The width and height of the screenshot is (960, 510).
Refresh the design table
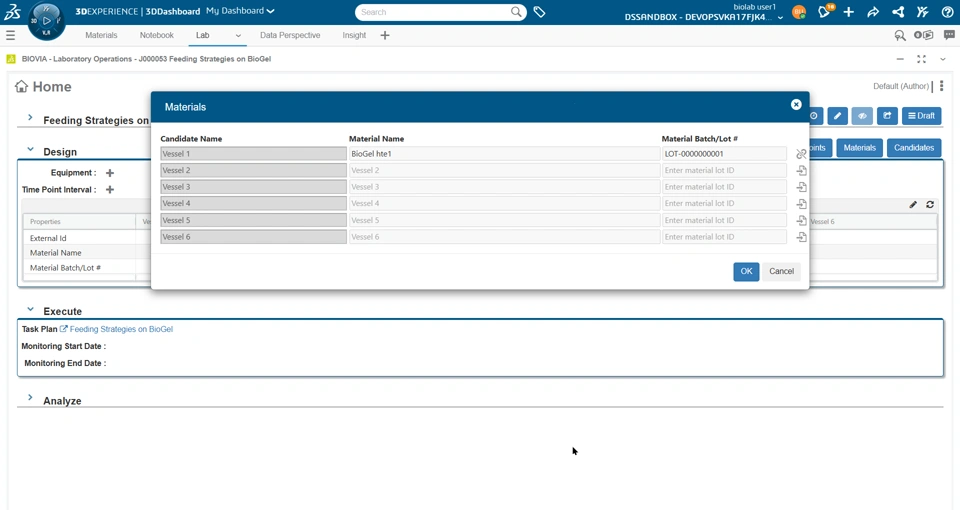930,204
